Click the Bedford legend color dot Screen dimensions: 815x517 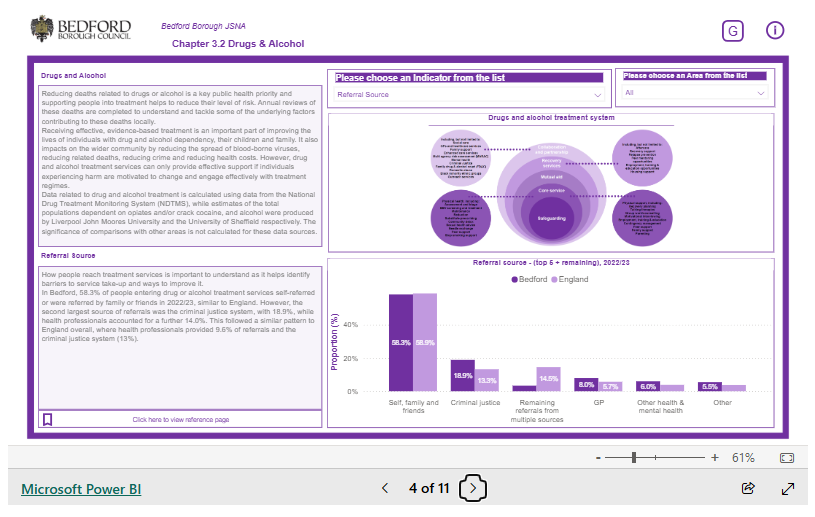click(x=515, y=280)
